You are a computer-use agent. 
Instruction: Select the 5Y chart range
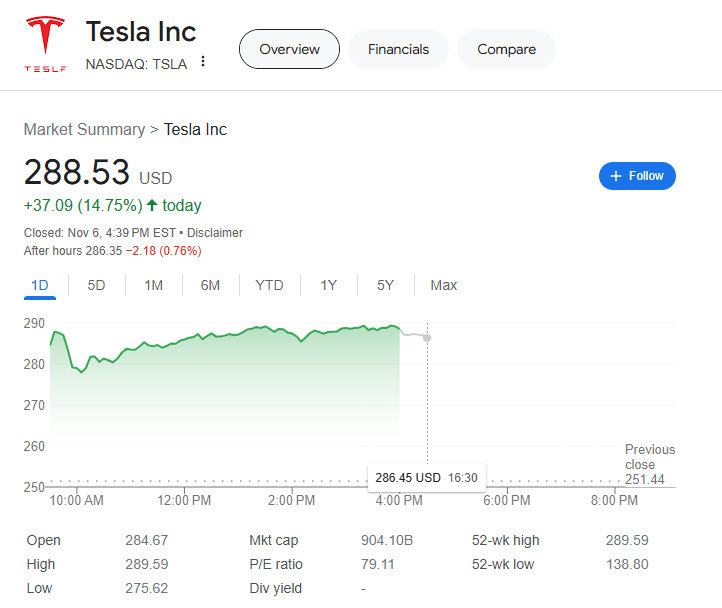(385, 286)
